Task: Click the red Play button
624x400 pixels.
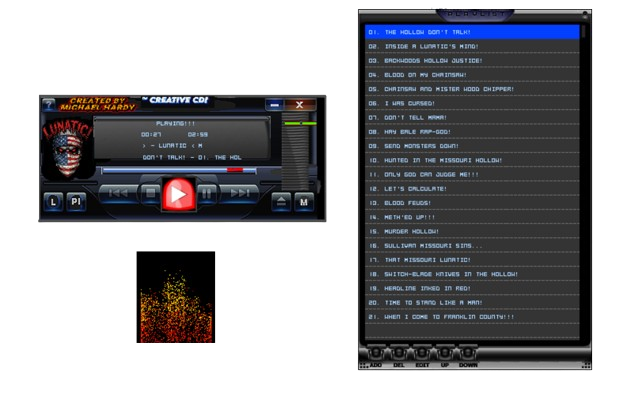Action: [x=177, y=194]
